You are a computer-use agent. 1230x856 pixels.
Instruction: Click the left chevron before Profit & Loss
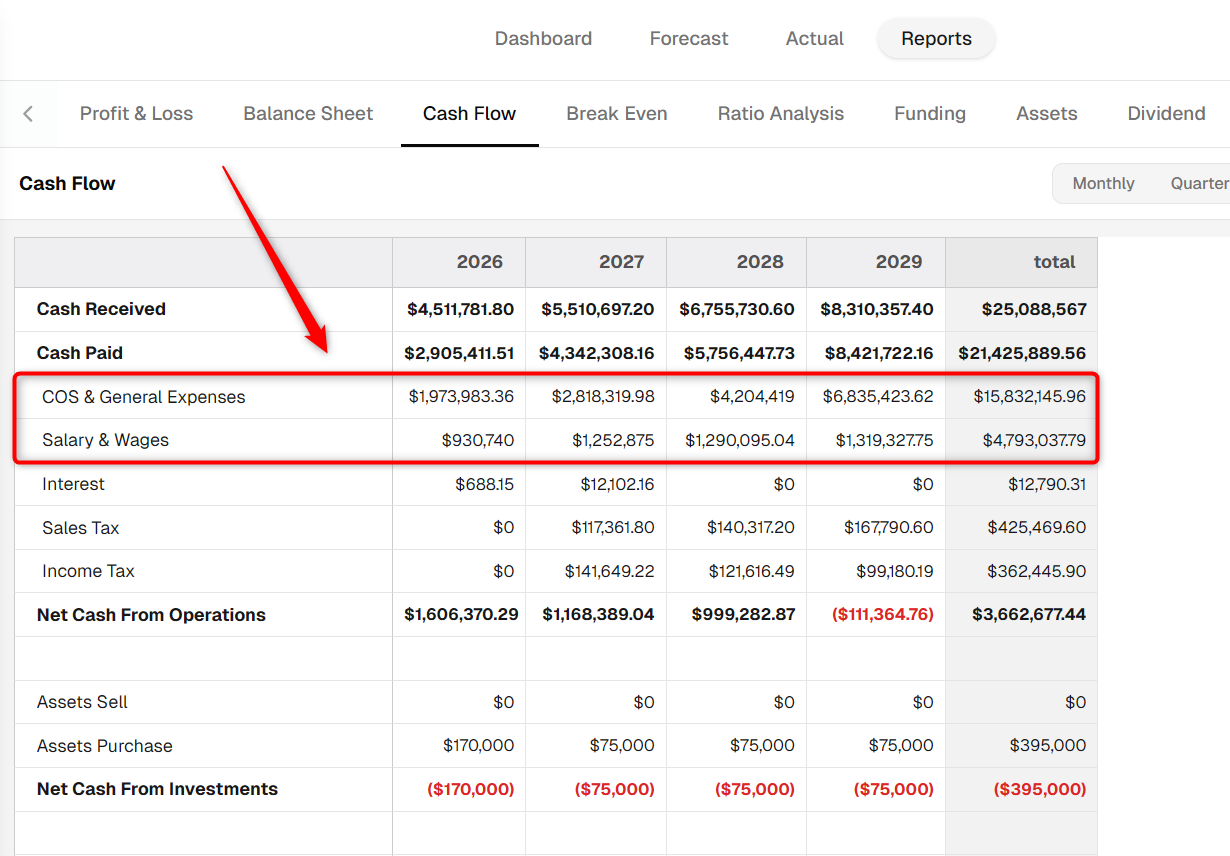[x=28, y=114]
